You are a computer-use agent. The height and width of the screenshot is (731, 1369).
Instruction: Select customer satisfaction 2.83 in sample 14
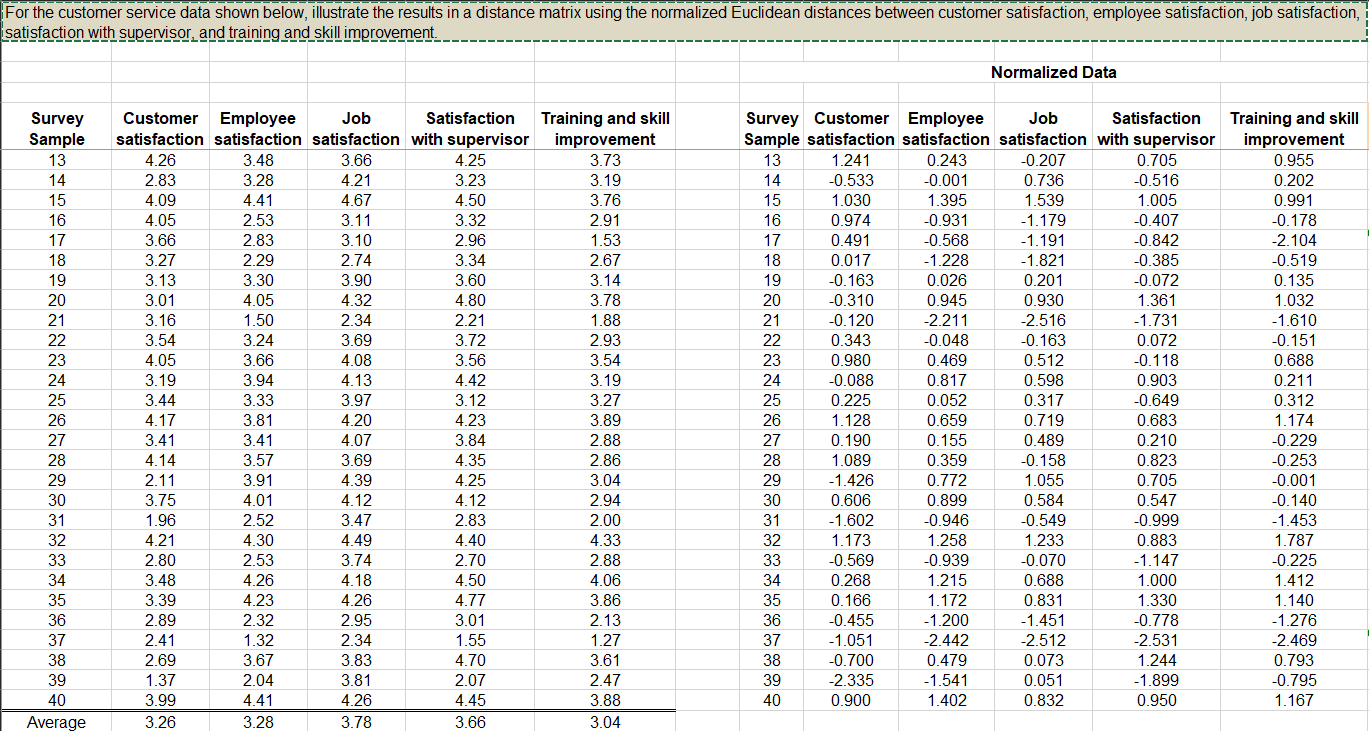point(158,180)
